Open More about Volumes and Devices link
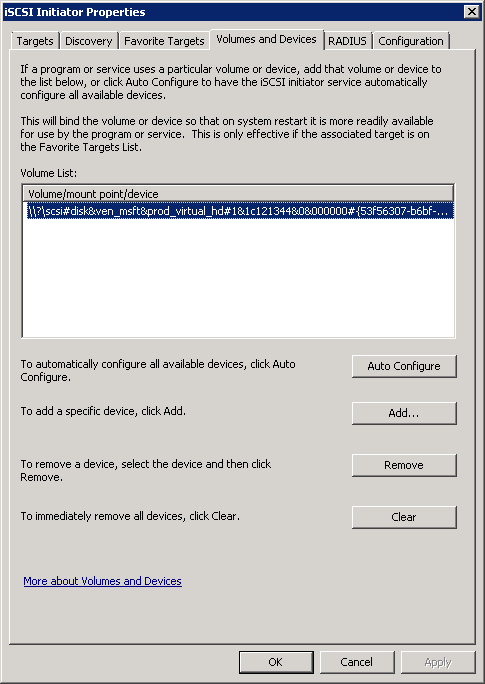The height and width of the screenshot is (684, 485). [x=102, y=581]
